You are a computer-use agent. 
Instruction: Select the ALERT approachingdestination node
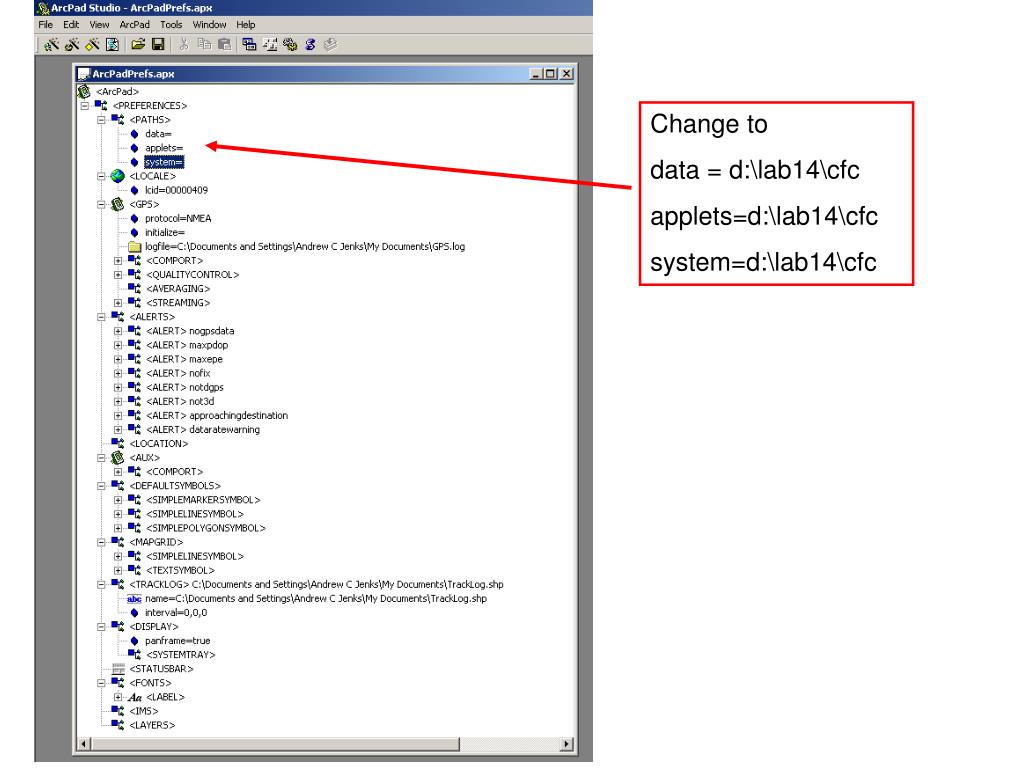217,416
